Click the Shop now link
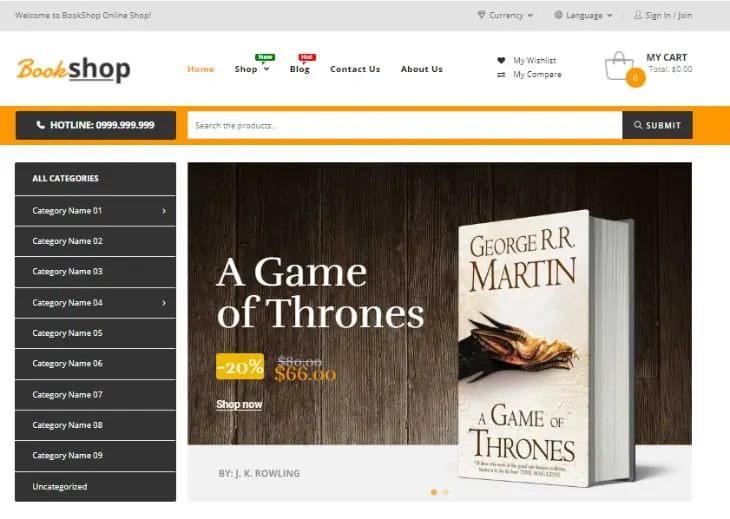Screen dimensions: 730x519 239,404
